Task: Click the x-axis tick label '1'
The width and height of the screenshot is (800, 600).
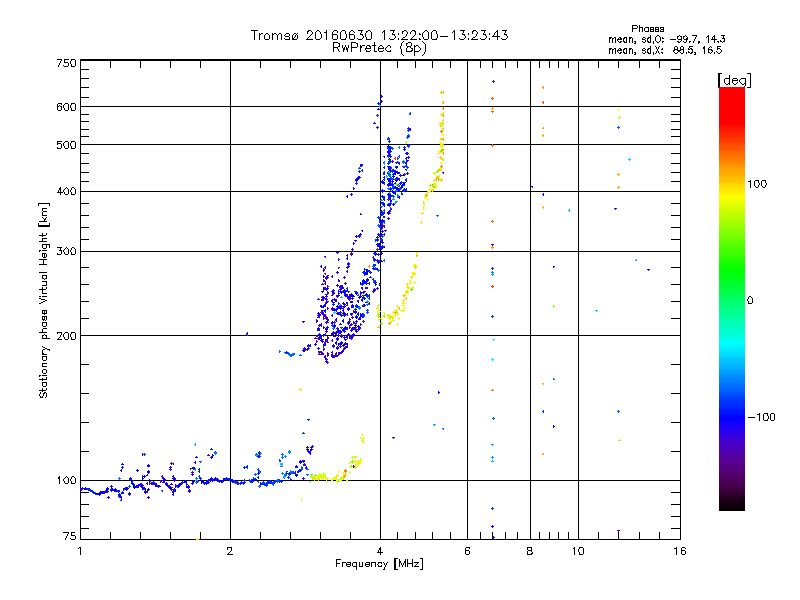Action: pos(80,551)
